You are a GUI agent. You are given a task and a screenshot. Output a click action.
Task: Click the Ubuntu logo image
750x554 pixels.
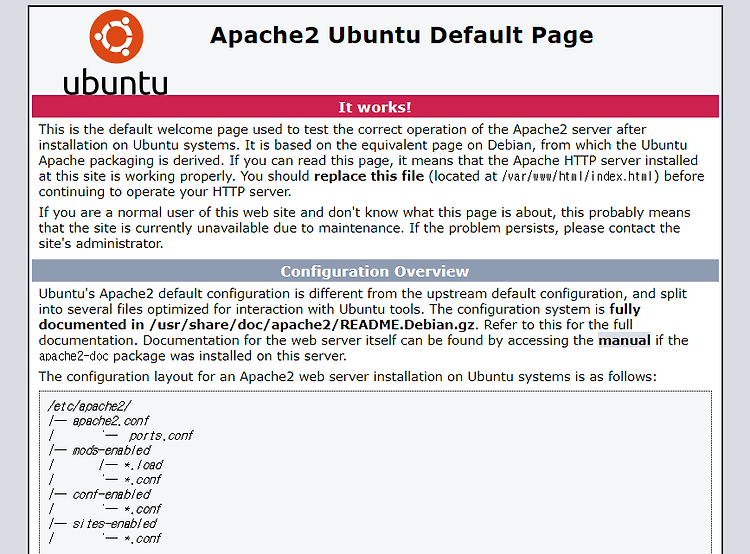click(115, 52)
